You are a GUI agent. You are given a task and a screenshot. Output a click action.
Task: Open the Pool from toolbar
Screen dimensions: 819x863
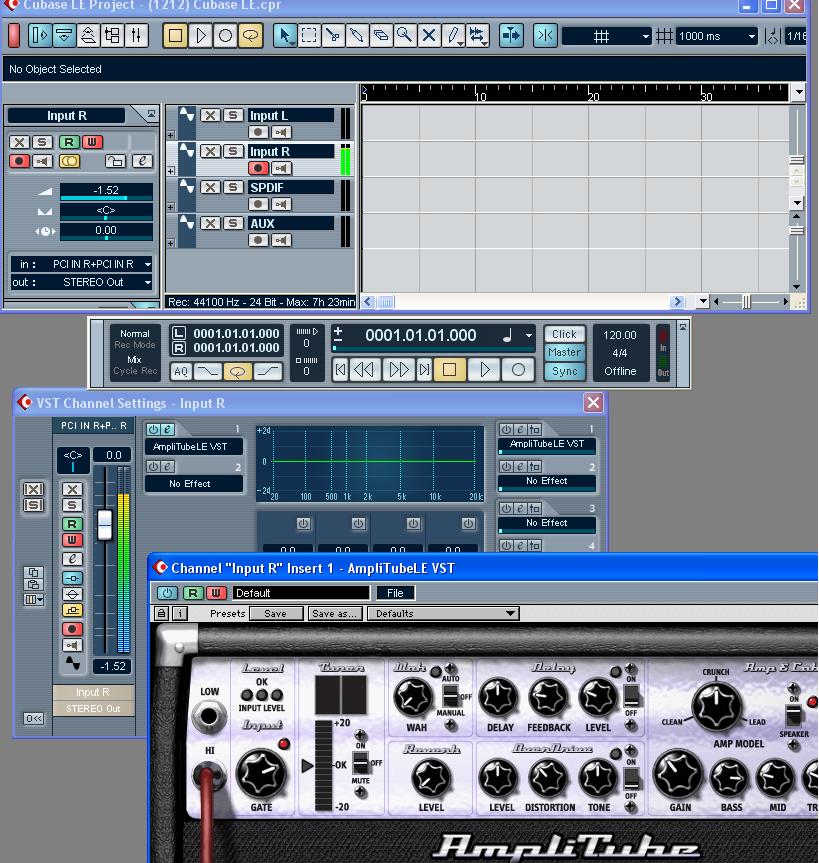pos(112,36)
